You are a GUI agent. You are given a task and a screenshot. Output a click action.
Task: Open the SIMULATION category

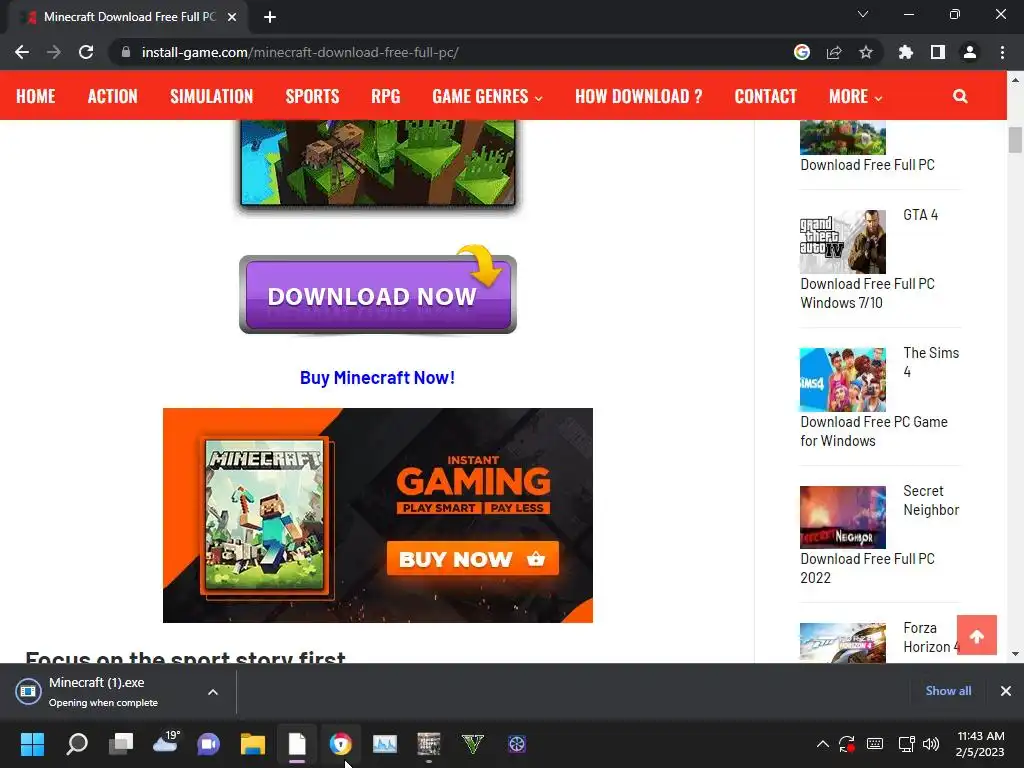point(212,96)
